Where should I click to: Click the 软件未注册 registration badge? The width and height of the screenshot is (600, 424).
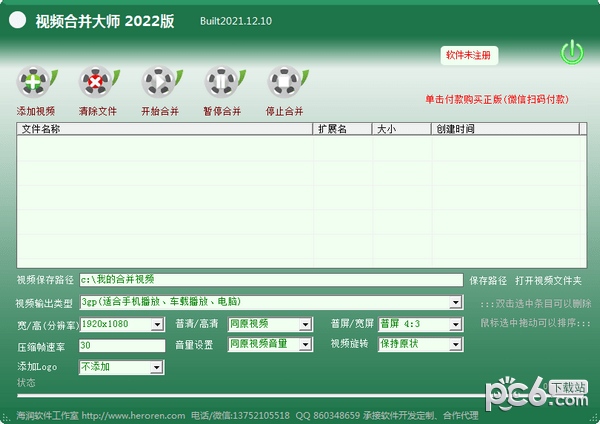click(x=469, y=55)
